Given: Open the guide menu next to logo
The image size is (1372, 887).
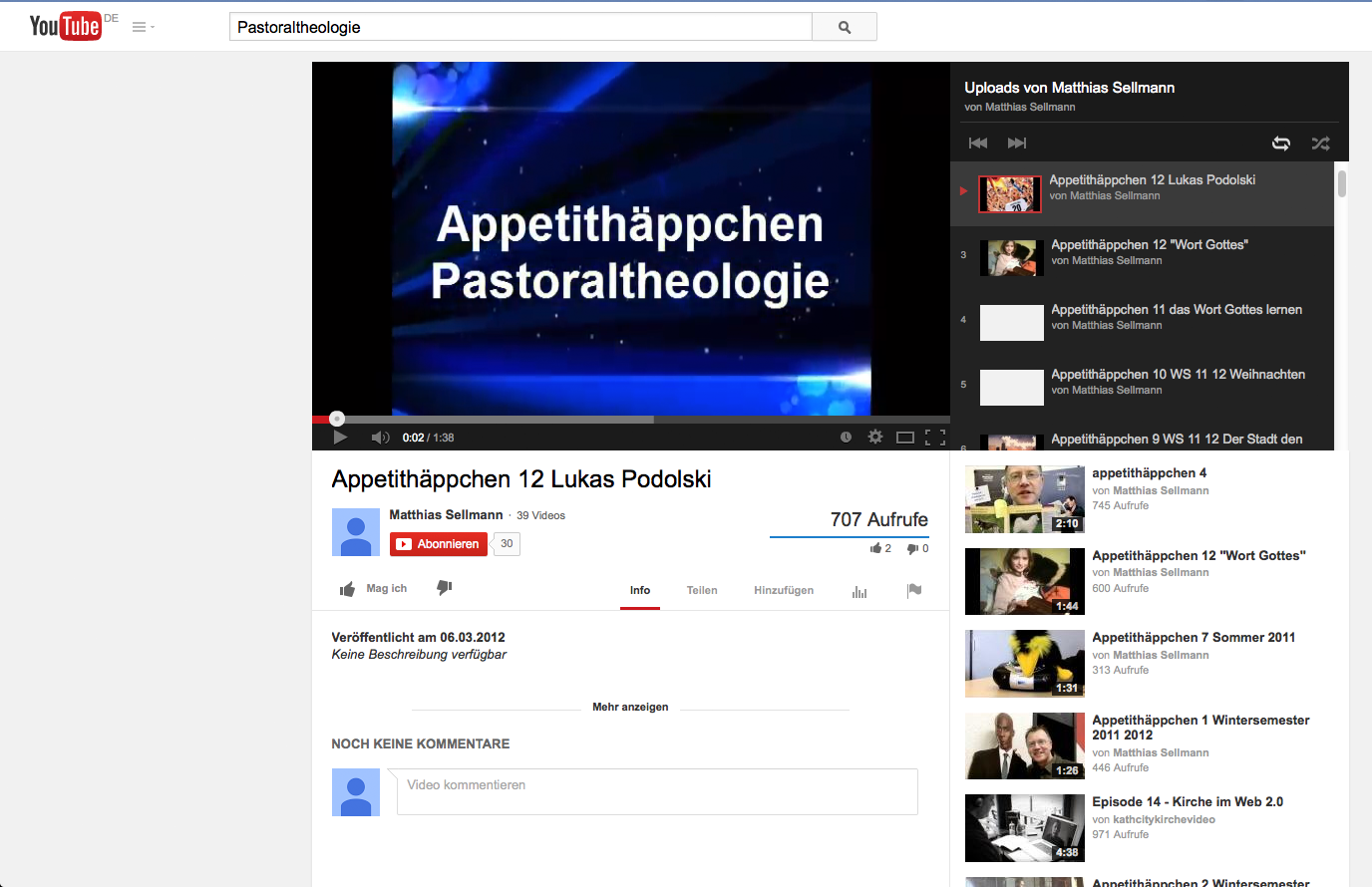Looking at the screenshot, I should pyautogui.click(x=144, y=27).
